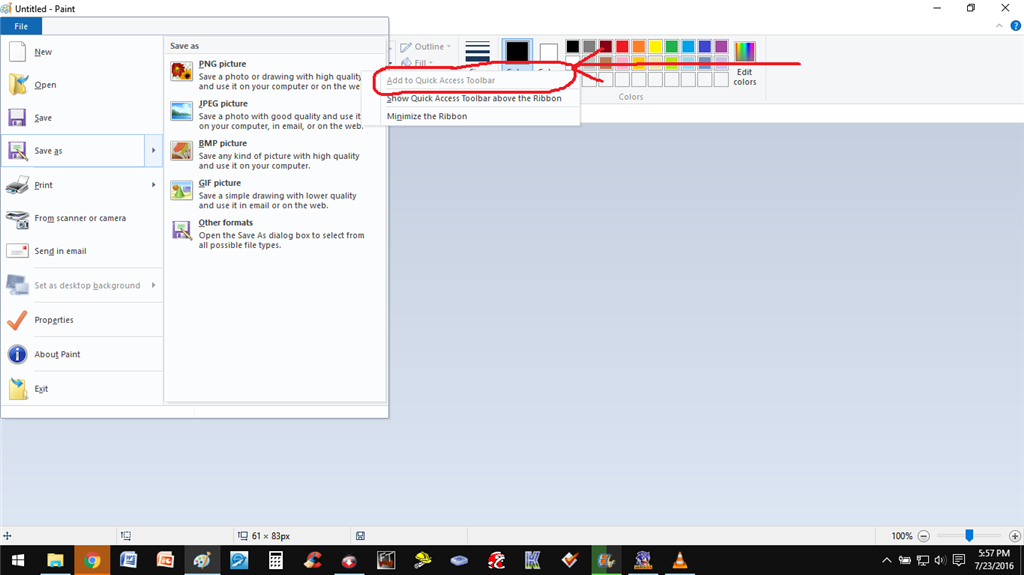Pick the pink color swatch
The width and height of the screenshot is (1024, 575).
point(622,63)
